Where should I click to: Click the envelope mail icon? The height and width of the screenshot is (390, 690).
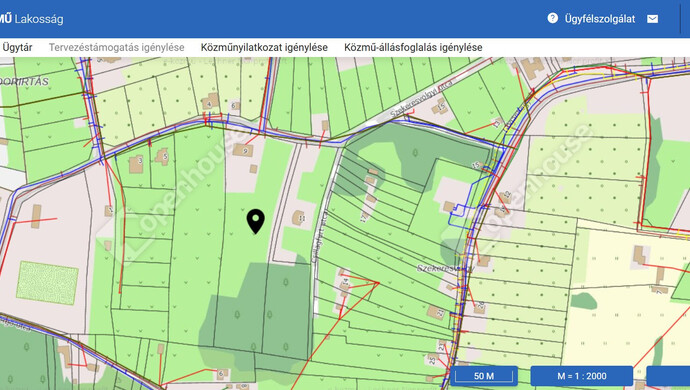653,19
